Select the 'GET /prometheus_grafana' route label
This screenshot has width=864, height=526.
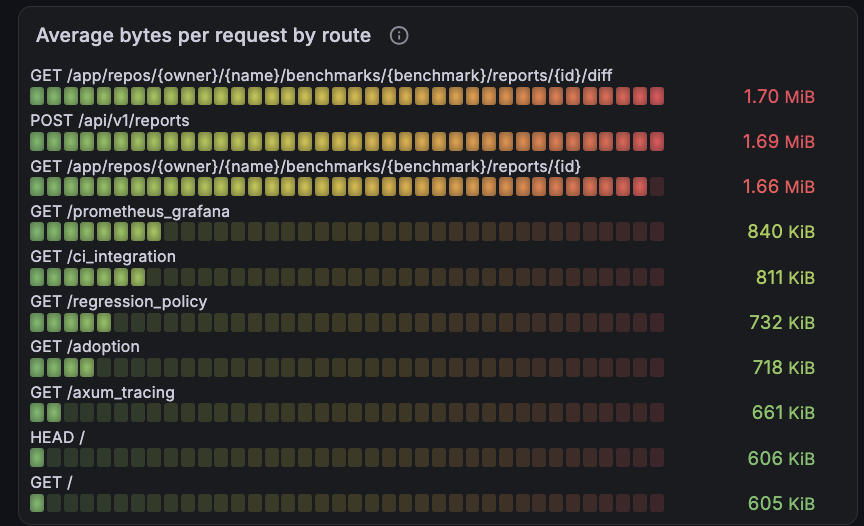tap(130, 212)
